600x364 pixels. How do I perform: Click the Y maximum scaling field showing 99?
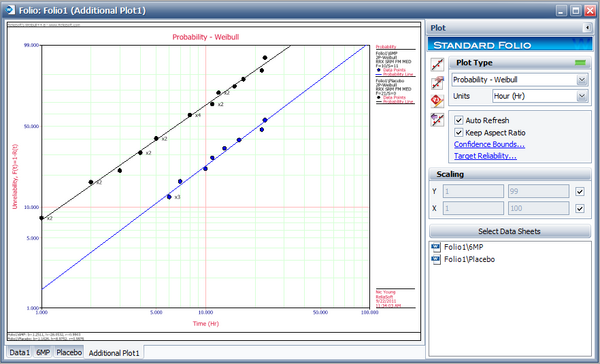538,191
